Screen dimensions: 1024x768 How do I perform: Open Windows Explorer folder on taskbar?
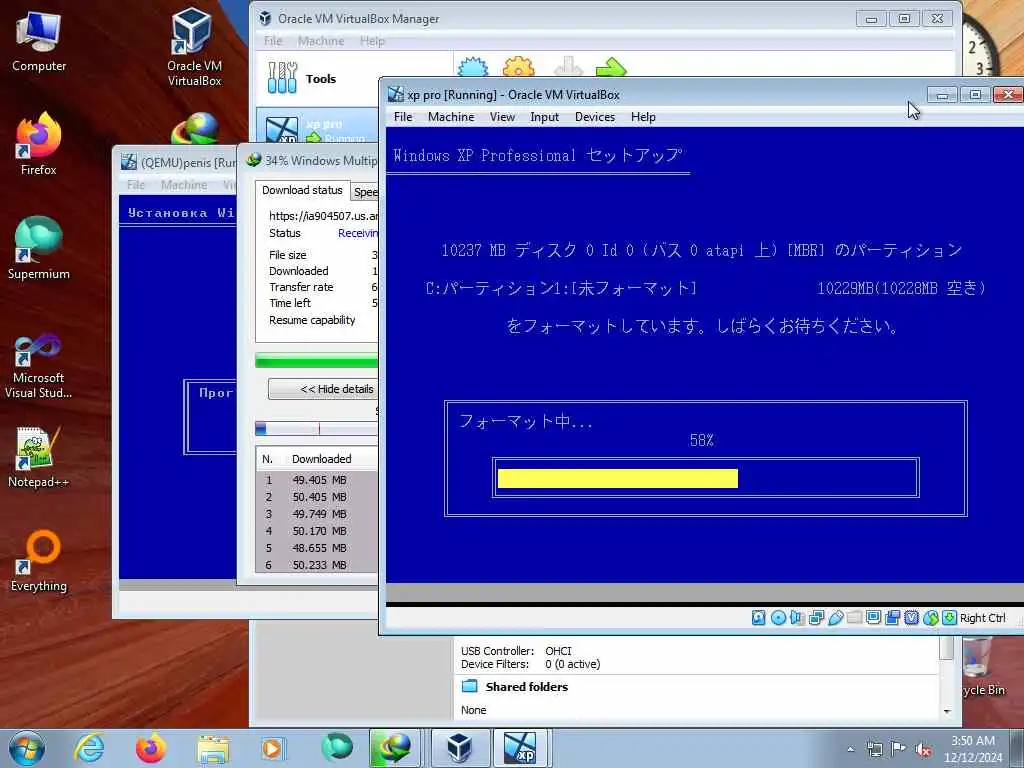213,748
